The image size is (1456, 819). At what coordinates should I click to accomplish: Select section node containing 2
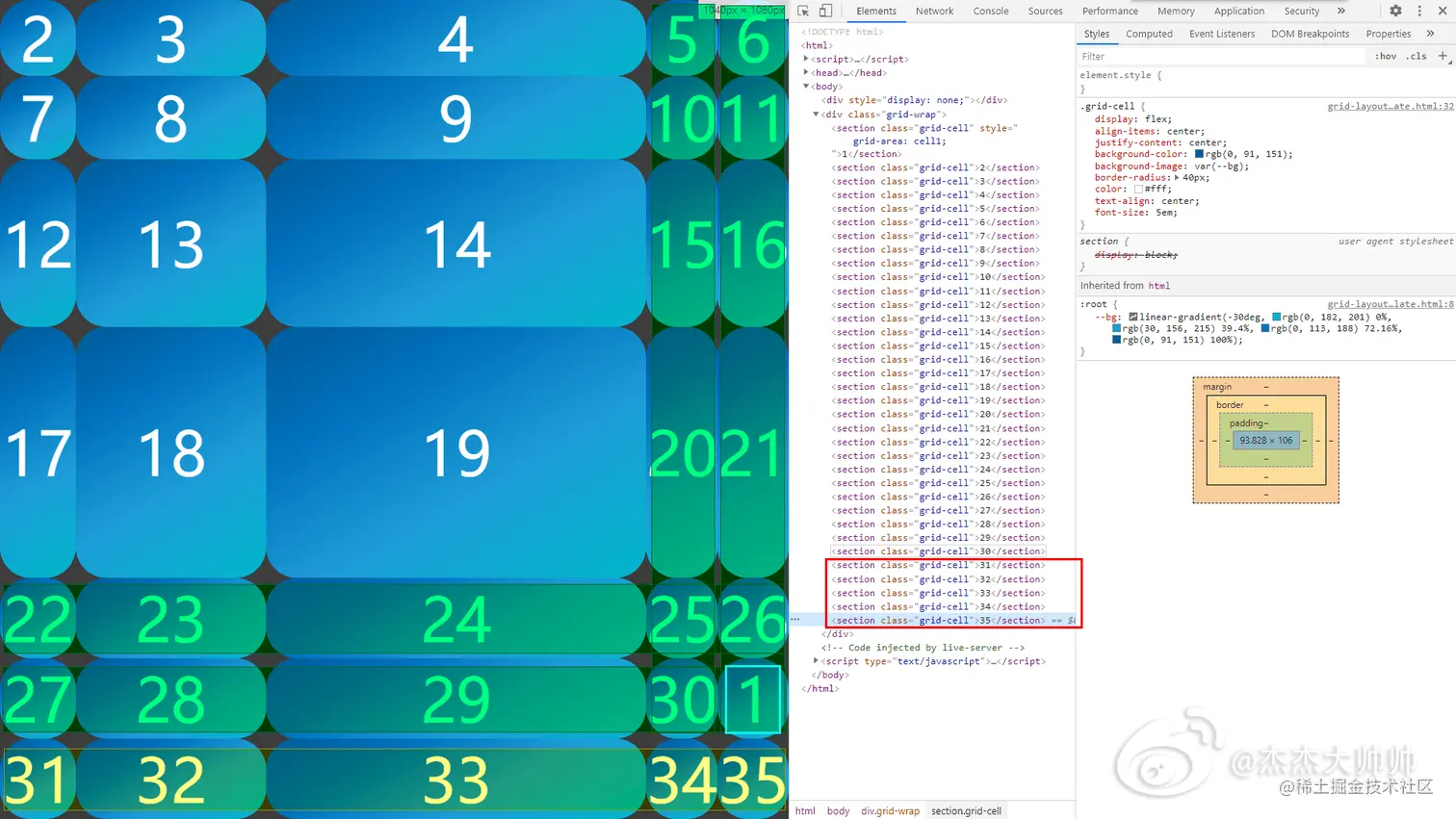click(x=935, y=167)
